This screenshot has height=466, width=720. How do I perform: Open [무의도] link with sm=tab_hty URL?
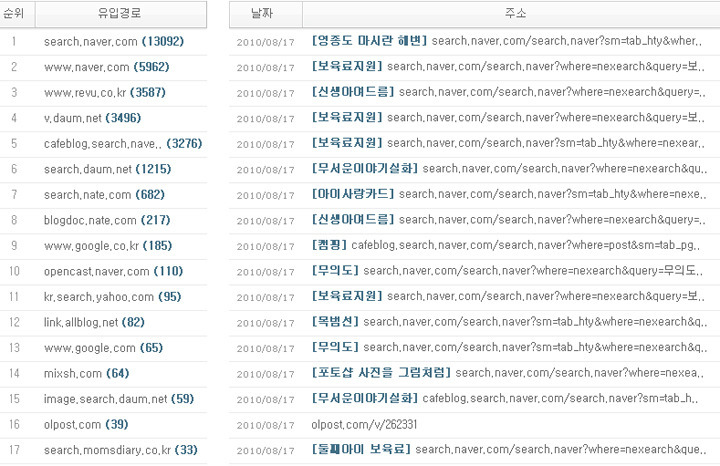pos(335,347)
